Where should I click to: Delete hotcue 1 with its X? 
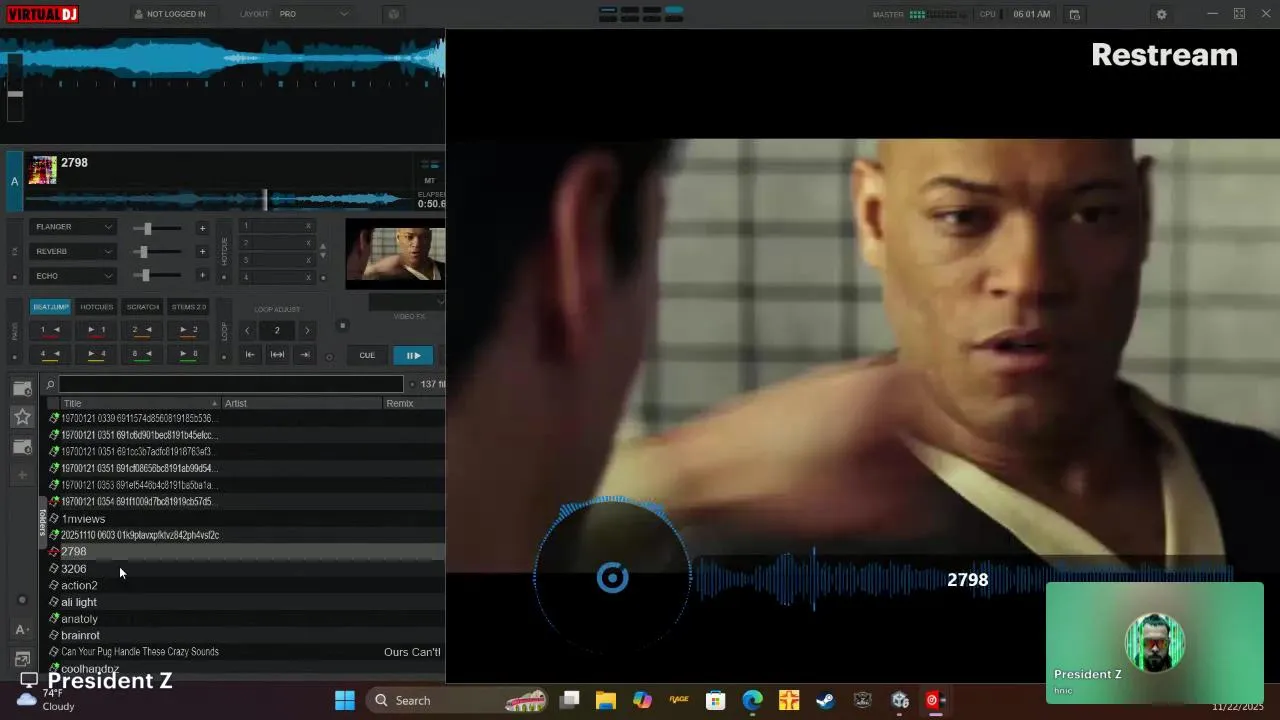pos(308,226)
